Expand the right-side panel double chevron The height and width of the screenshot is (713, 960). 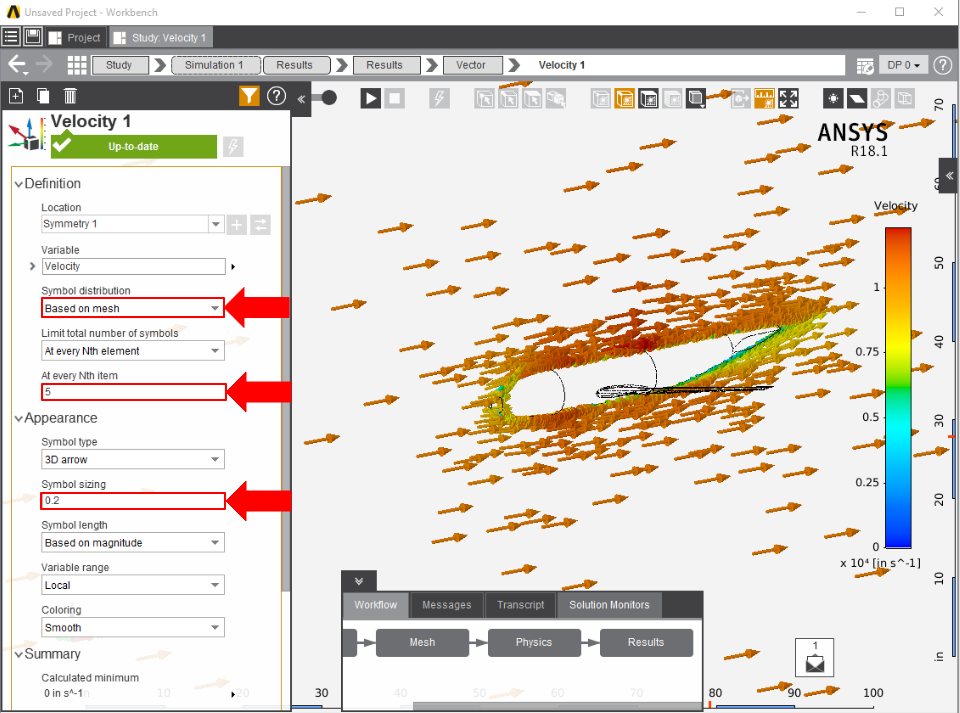[x=949, y=176]
